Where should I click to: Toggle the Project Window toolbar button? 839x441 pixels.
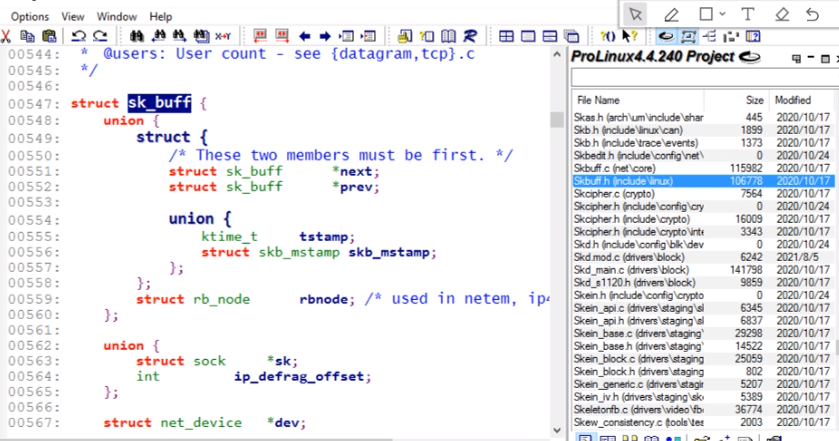(x=666, y=36)
